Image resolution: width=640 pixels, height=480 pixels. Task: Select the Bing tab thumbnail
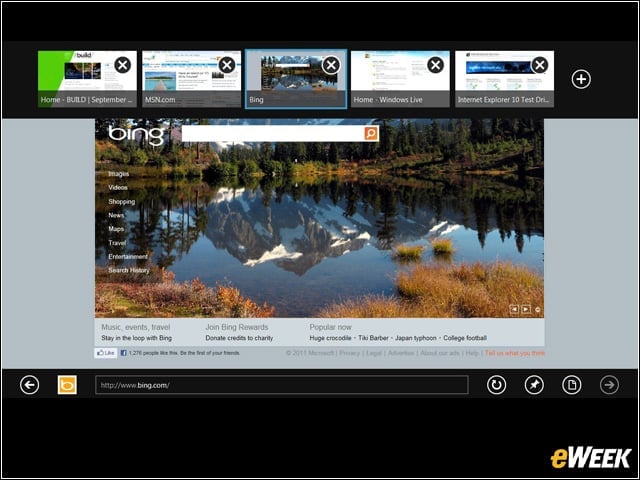[296, 79]
